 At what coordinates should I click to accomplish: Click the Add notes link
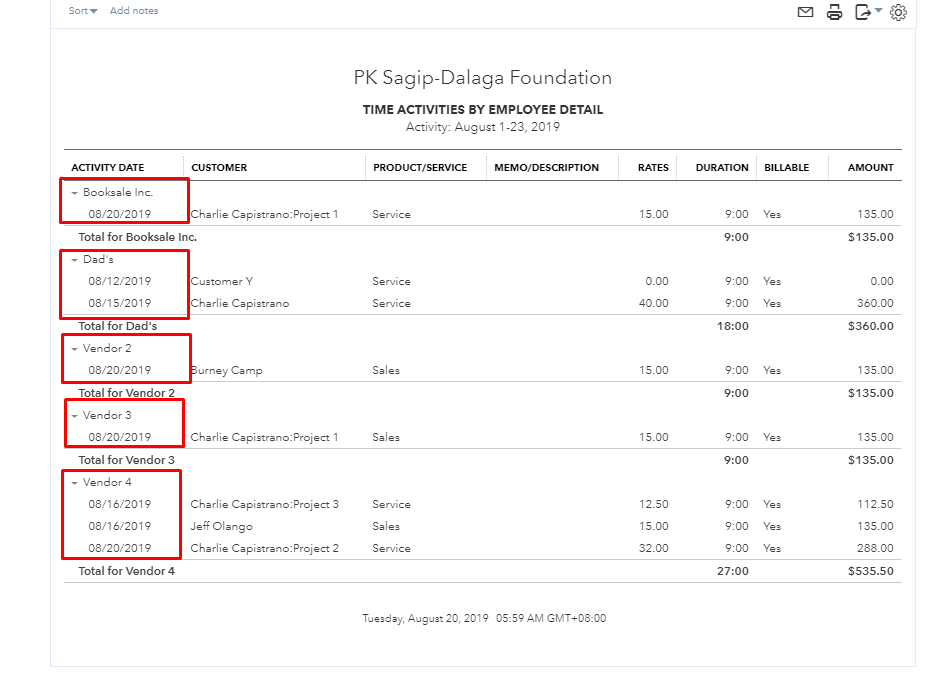[134, 11]
